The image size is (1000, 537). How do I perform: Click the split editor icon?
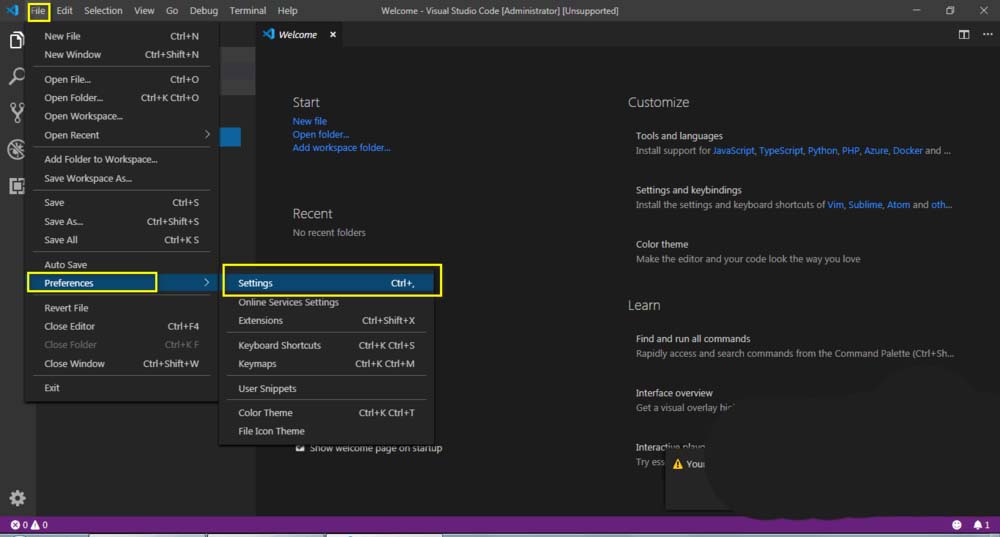click(963, 34)
